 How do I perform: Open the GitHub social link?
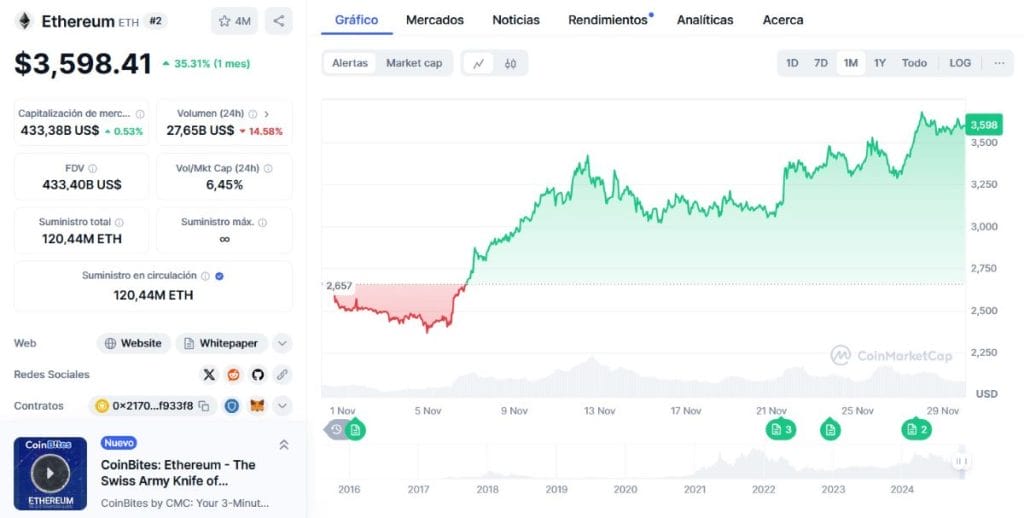257,374
